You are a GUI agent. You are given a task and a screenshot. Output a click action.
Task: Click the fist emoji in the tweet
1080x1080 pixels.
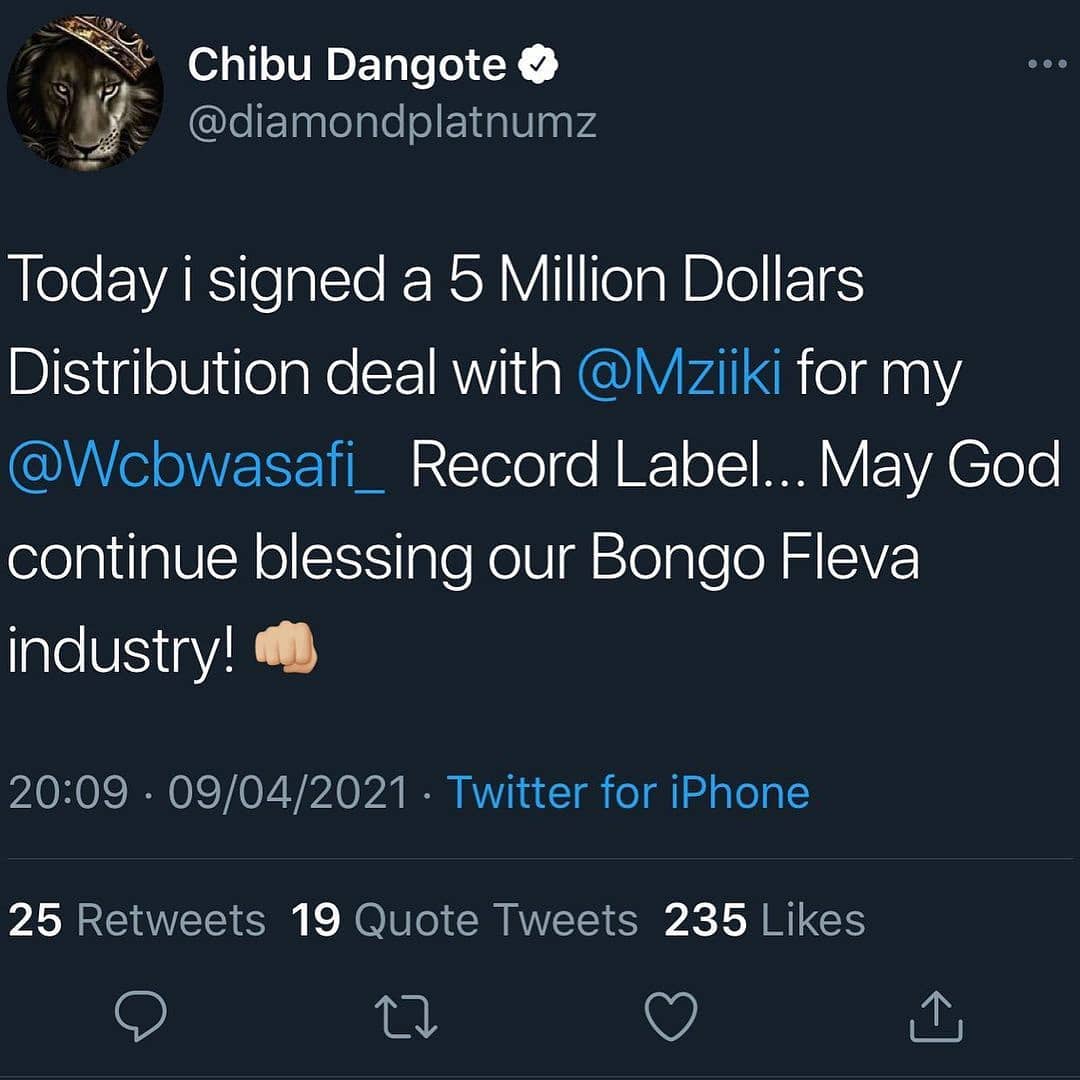(287, 650)
